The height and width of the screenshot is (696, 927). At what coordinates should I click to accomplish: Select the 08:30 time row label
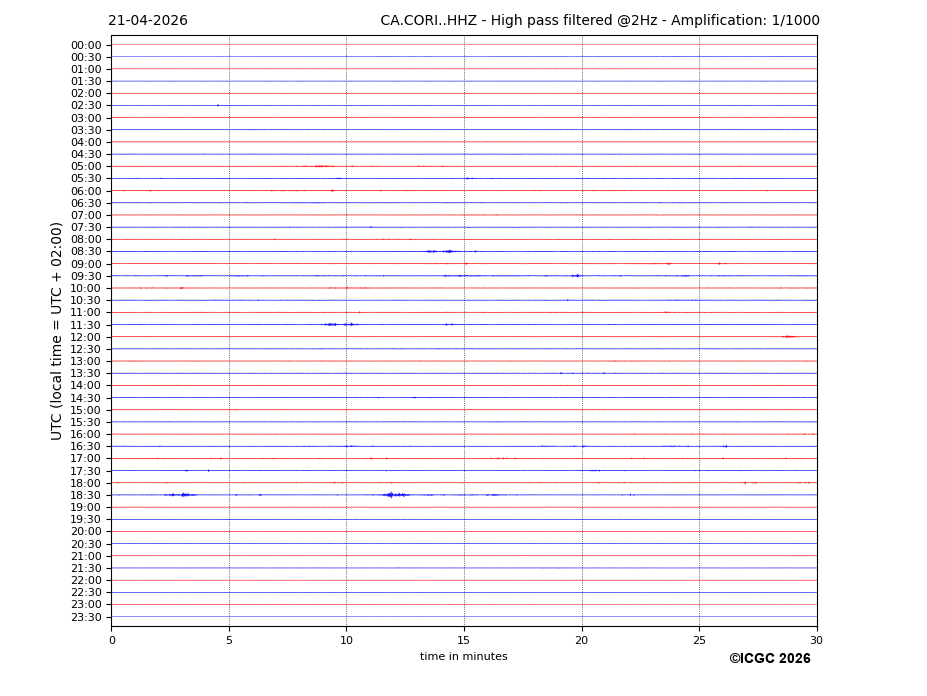point(86,252)
